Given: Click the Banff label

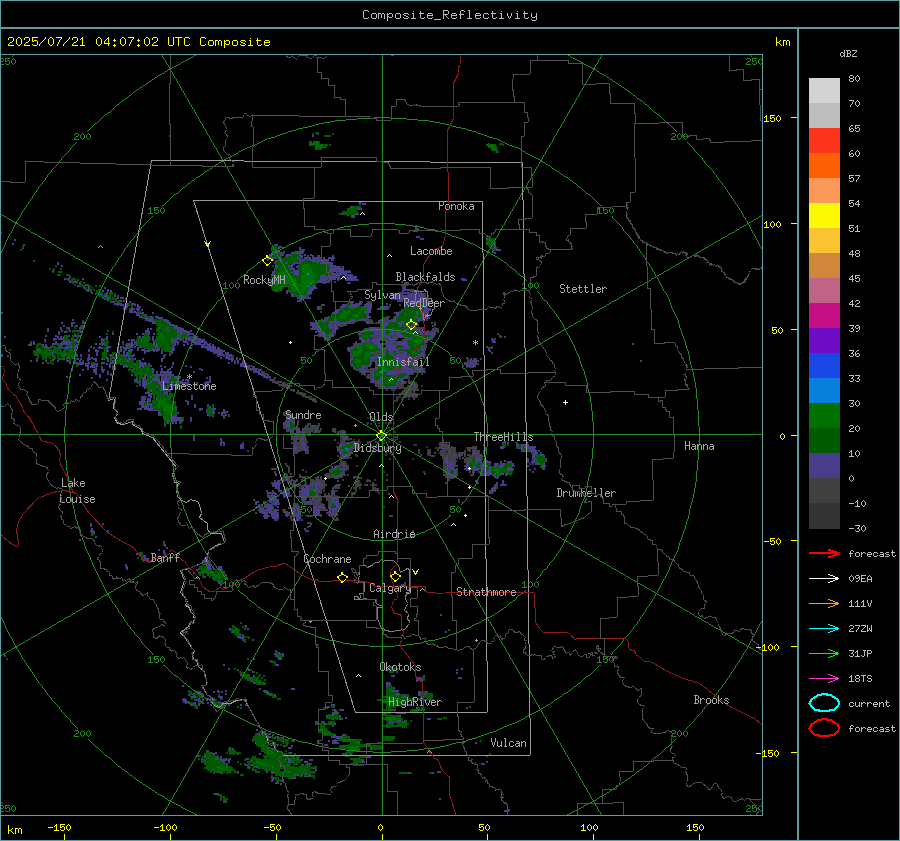Looking at the screenshot, I should pos(165,557).
